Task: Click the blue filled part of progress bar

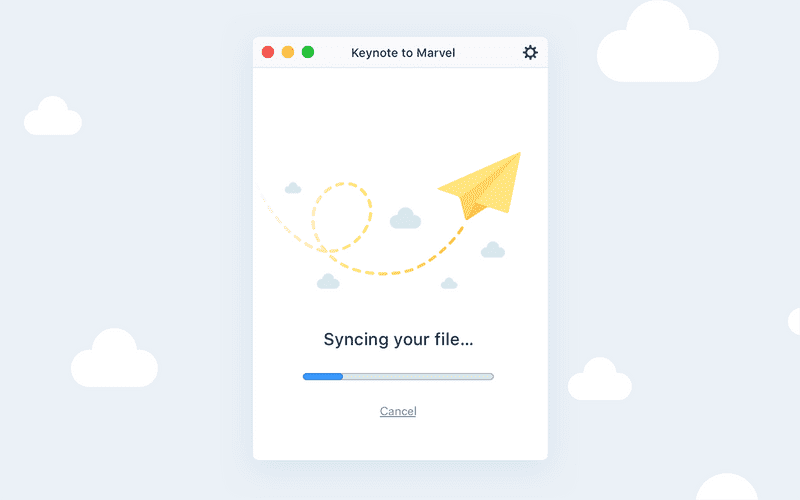Action: click(x=323, y=376)
